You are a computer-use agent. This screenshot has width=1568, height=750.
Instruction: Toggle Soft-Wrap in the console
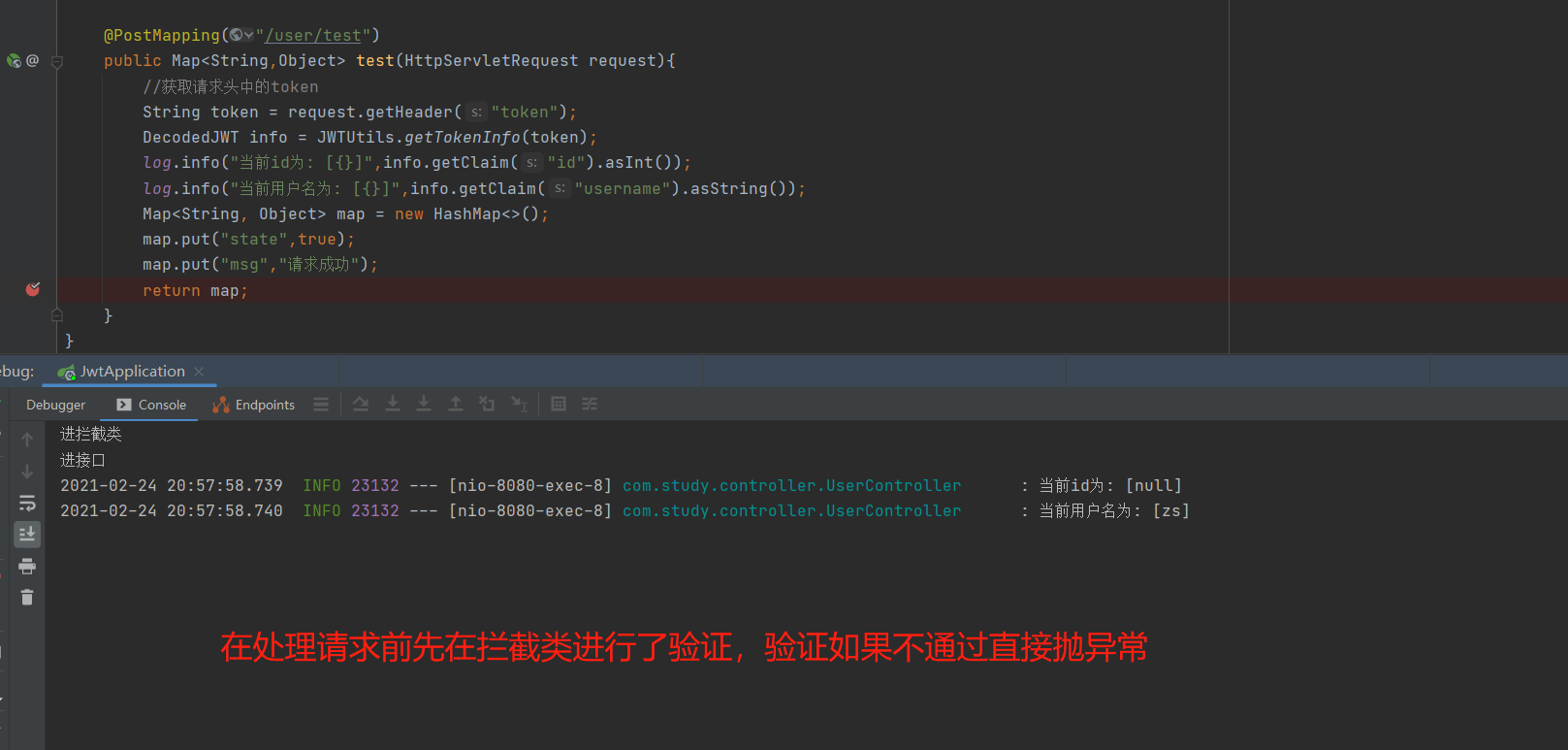click(27, 503)
